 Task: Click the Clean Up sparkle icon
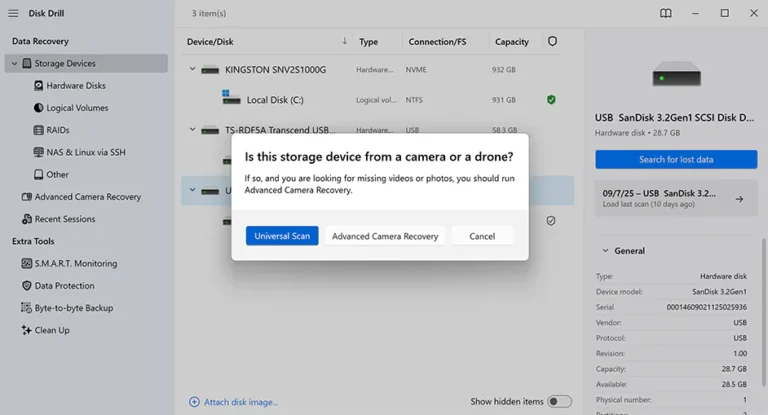tap(26, 330)
